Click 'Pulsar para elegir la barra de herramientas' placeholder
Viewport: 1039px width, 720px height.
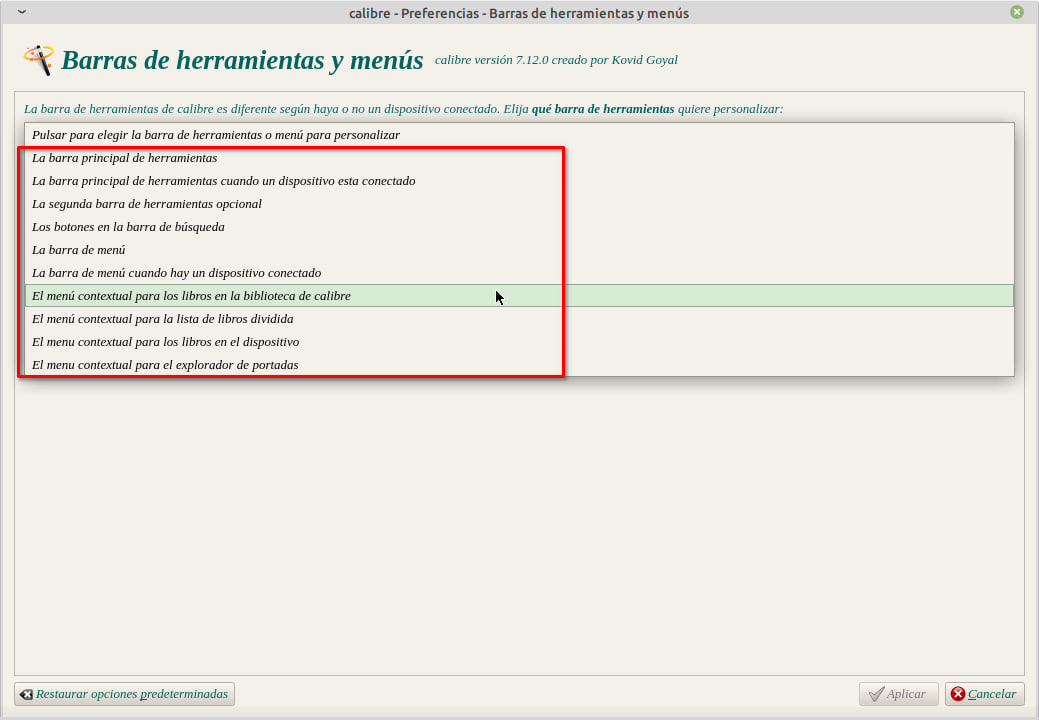point(520,134)
